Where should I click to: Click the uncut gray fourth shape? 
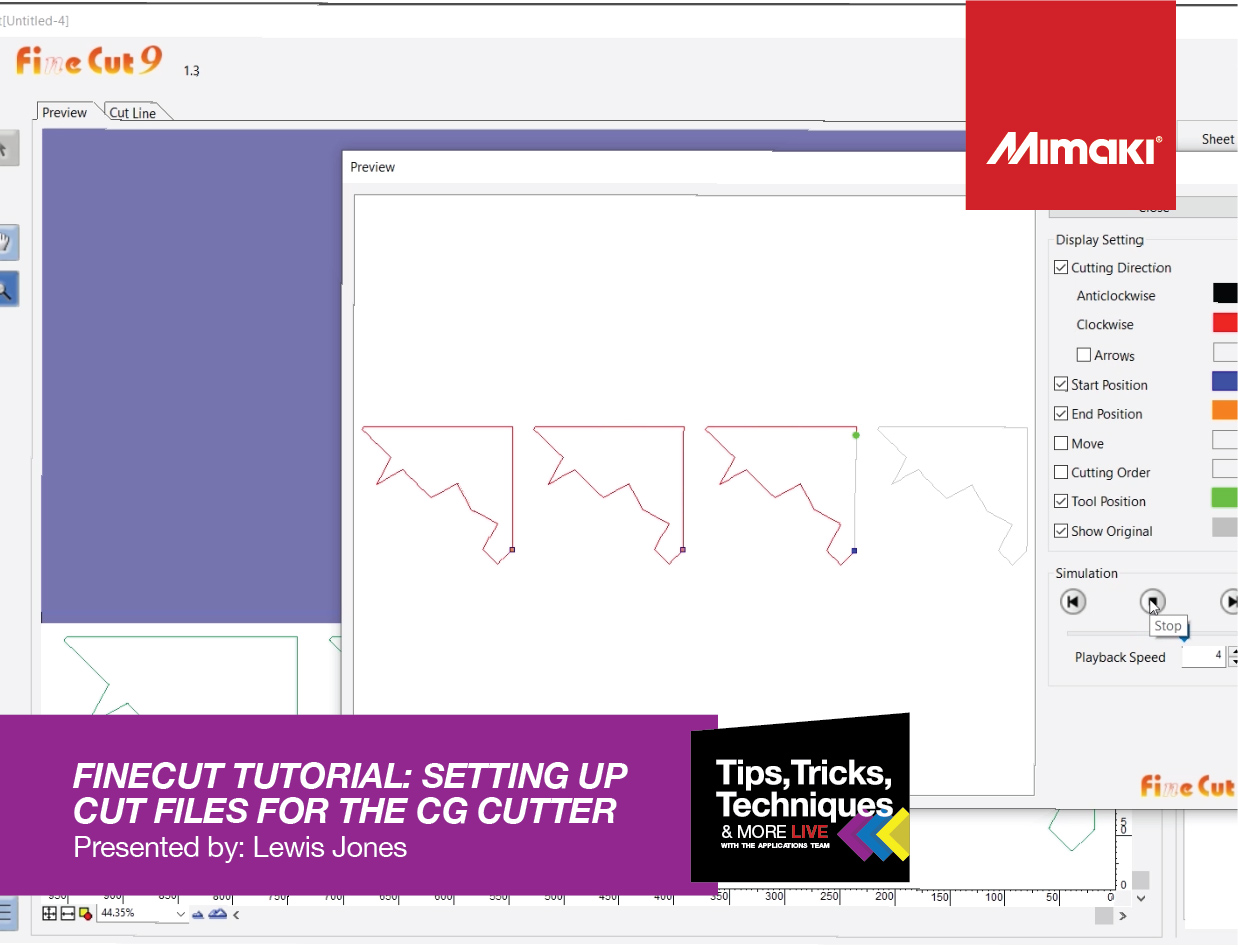tap(952, 494)
